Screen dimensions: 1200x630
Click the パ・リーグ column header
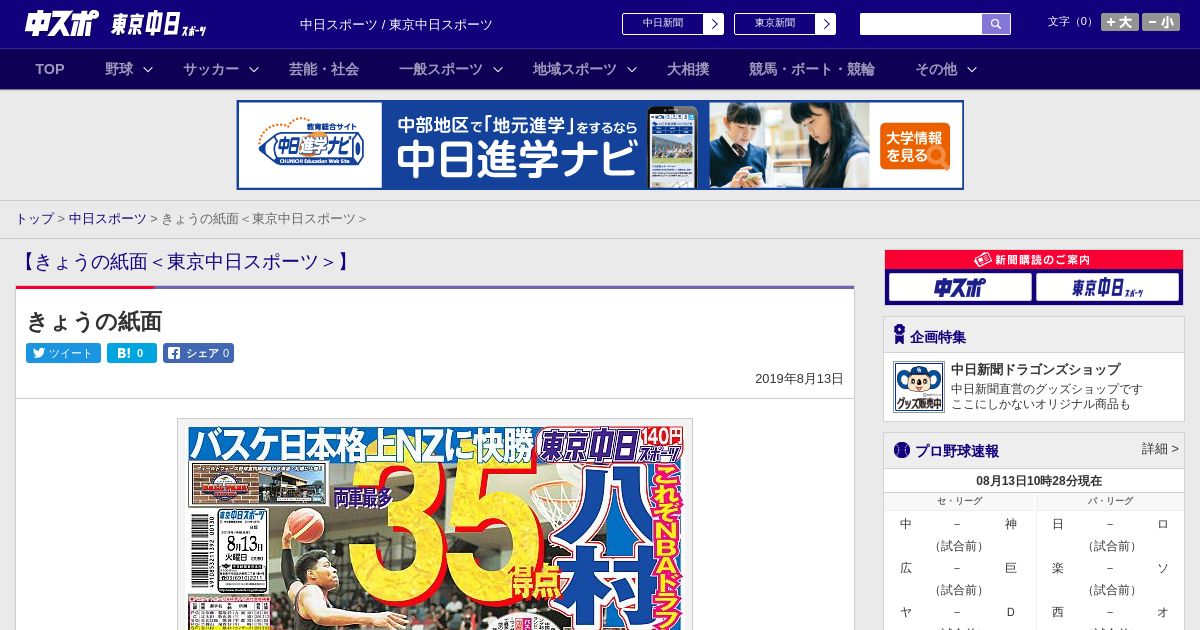tap(1110, 501)
